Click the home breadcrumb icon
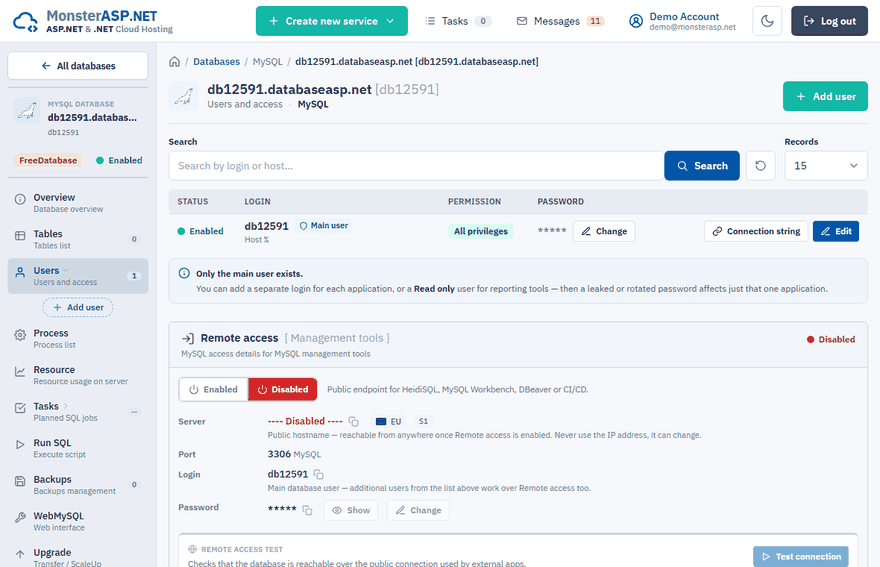This screenshot has height=567, width=880. (x=175, y=62)
